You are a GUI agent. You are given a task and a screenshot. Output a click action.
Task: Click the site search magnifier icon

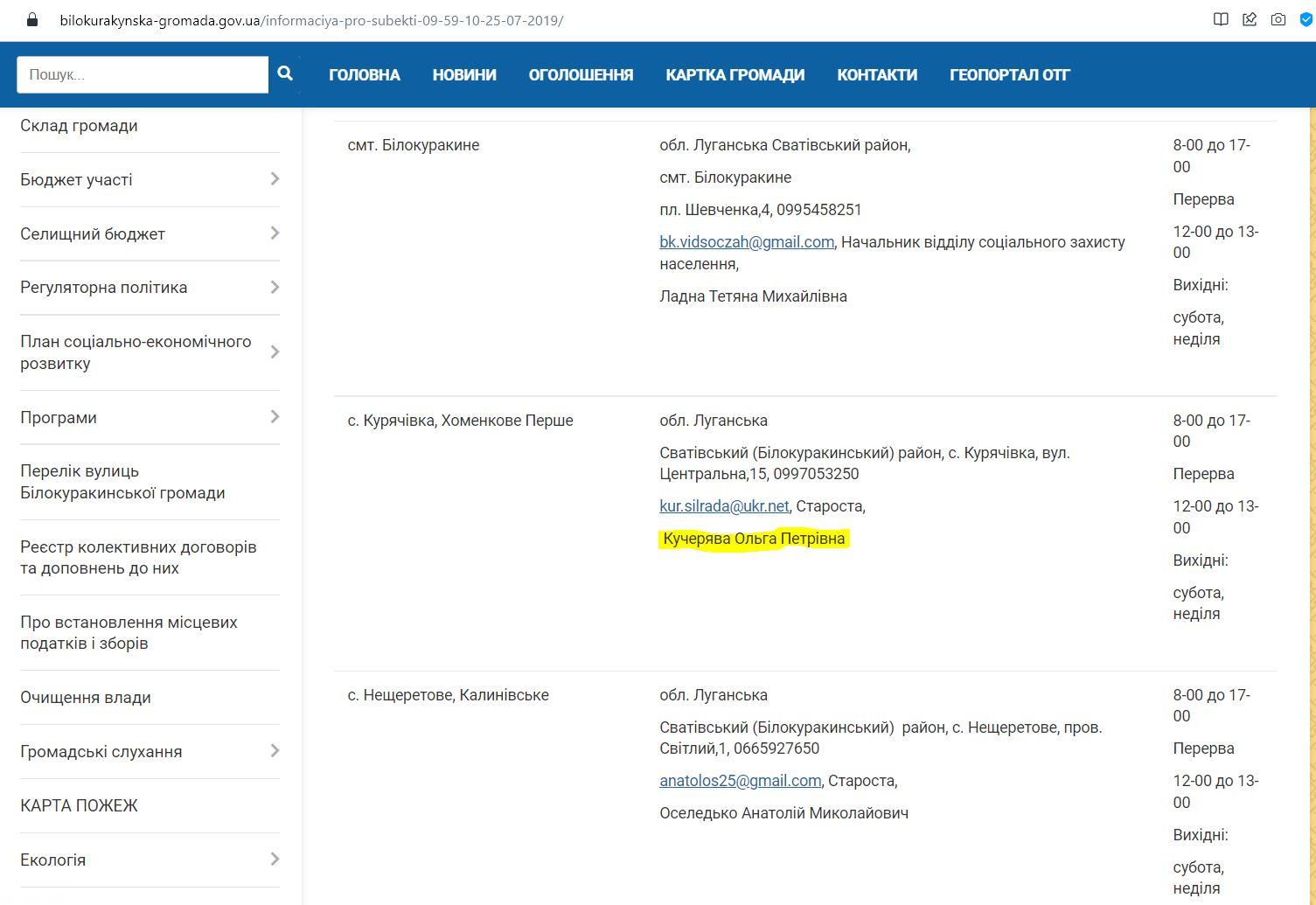pyautogui.click(x=285, y=74)
